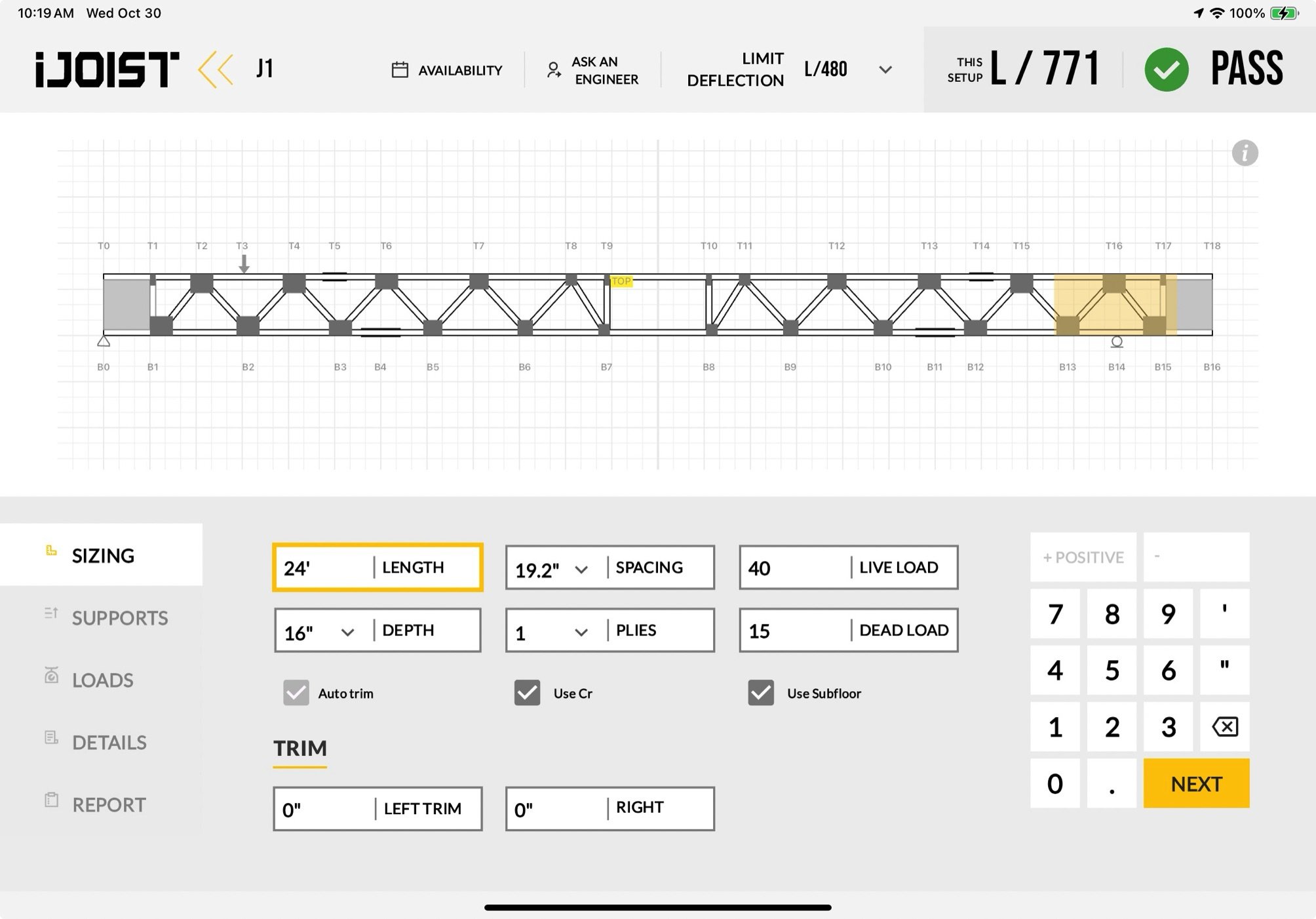Tap keypad digit 2
This screenshot has height=919, width=1316.
(x=1112, y=727)
